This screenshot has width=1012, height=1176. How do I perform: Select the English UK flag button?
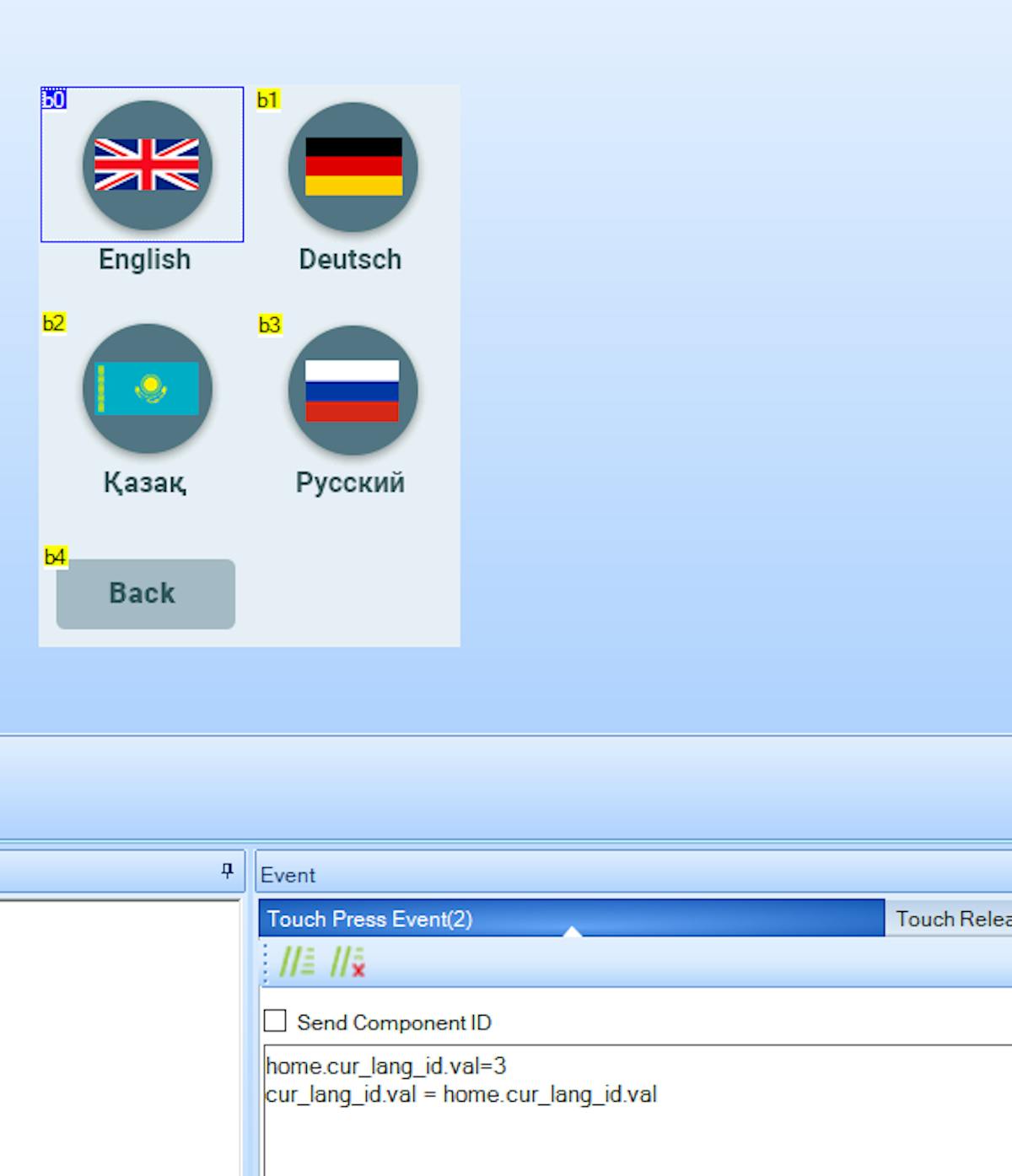point(147,165)
